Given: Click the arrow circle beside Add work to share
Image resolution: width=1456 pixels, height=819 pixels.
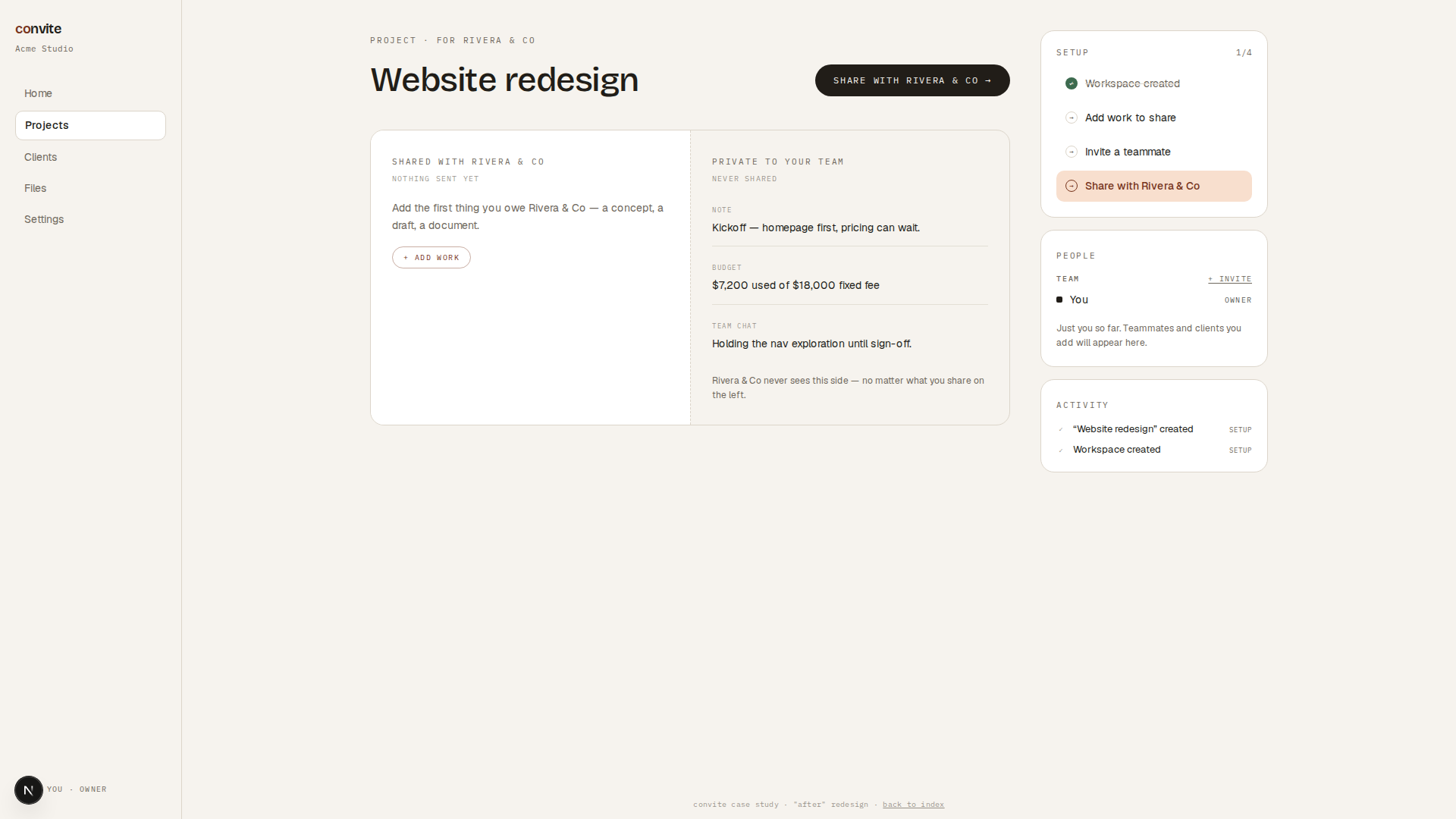Looking at the screenshot, I should (x=1072, y=118).
